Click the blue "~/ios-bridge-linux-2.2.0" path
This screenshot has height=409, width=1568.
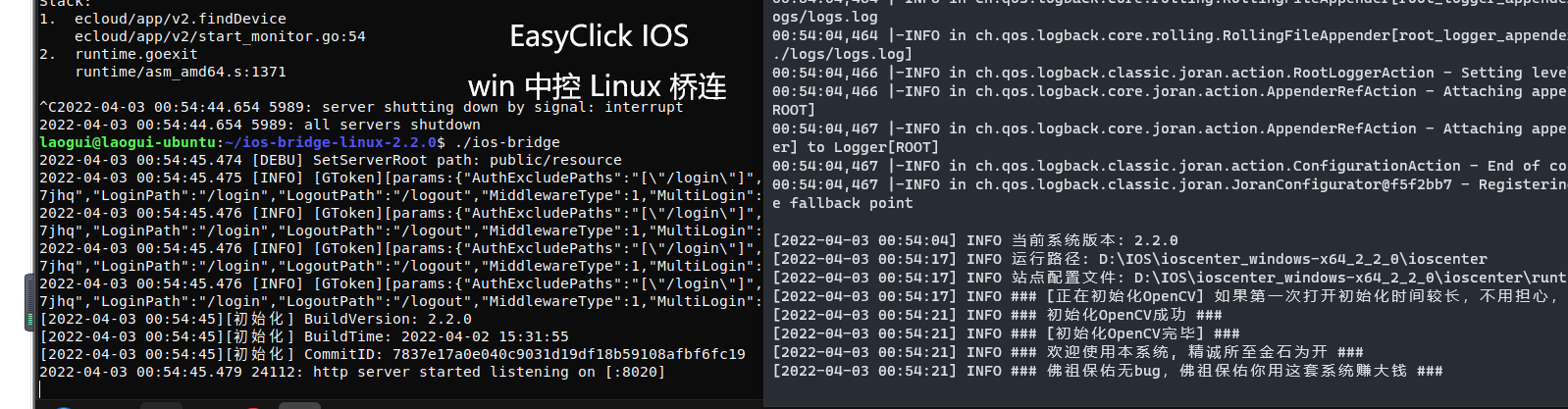pyautogui.click(x=331, y=142)
